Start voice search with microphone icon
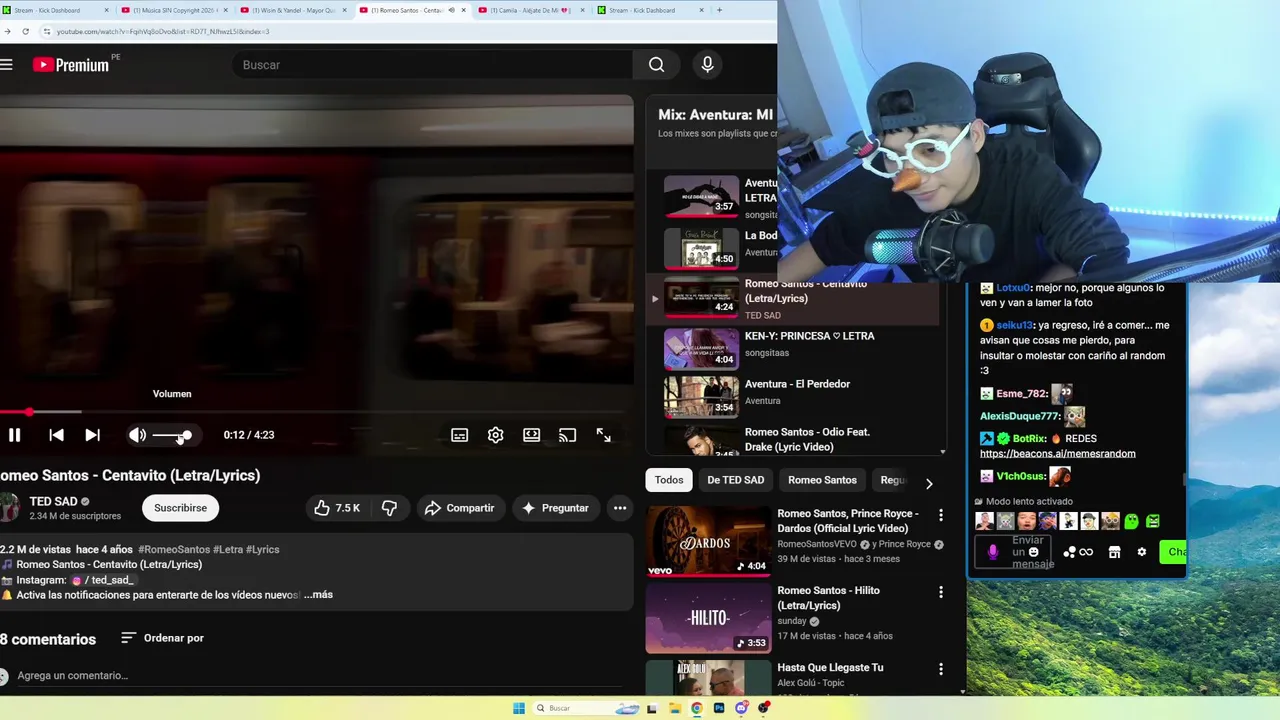The width and height of the screenshot is (1280, 720). tap(708, 65)
